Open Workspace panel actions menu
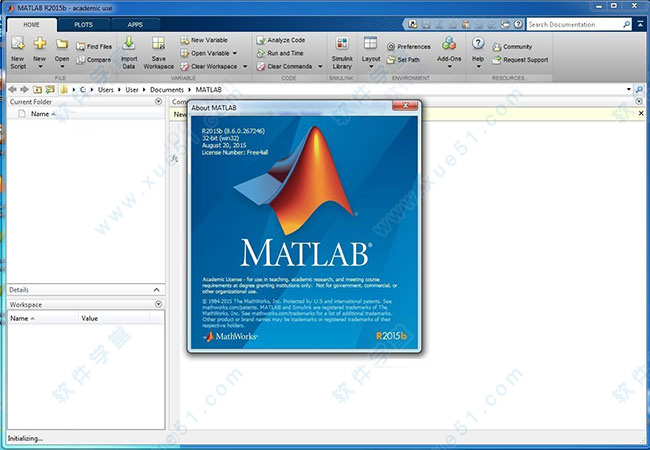 click(x=158, y=304)
